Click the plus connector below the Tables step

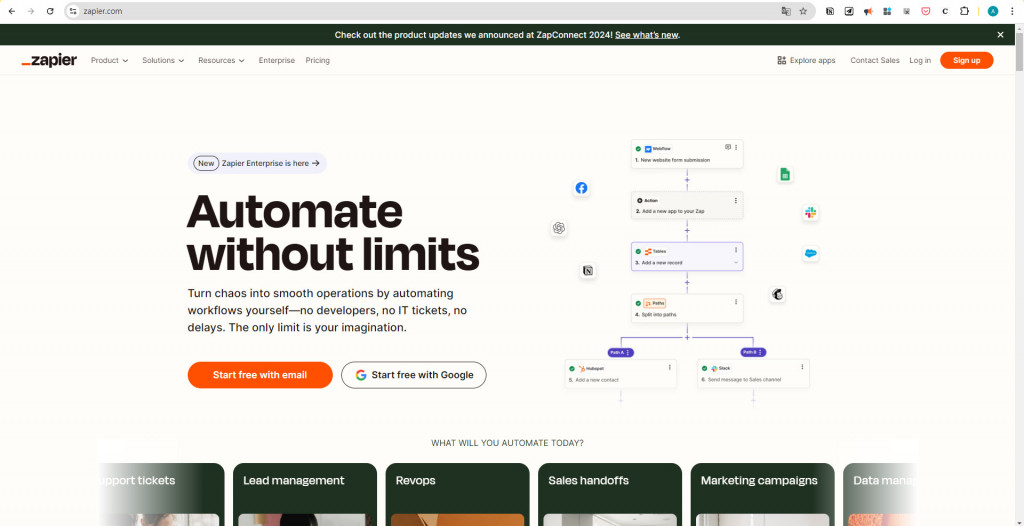pos(687,282)
